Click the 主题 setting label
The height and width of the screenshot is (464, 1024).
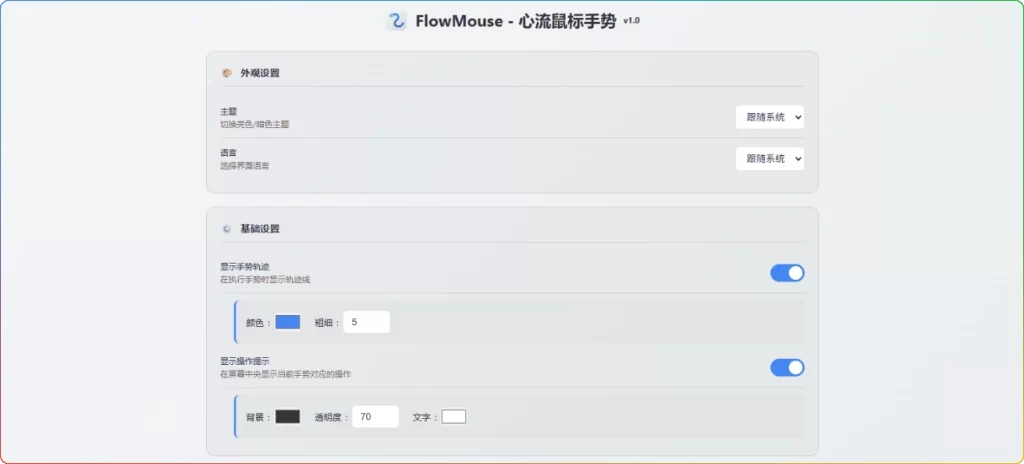coord(229,112)
